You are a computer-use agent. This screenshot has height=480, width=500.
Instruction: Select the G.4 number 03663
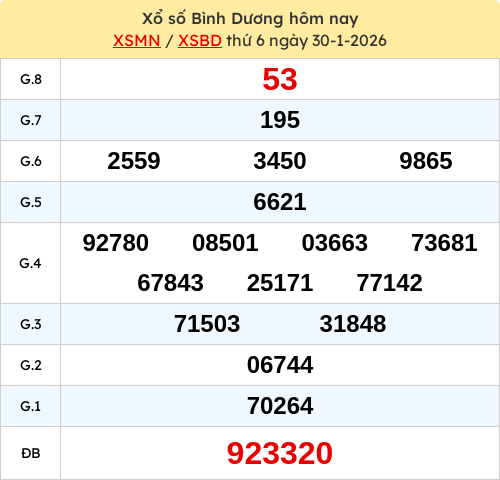click(335, 243)
